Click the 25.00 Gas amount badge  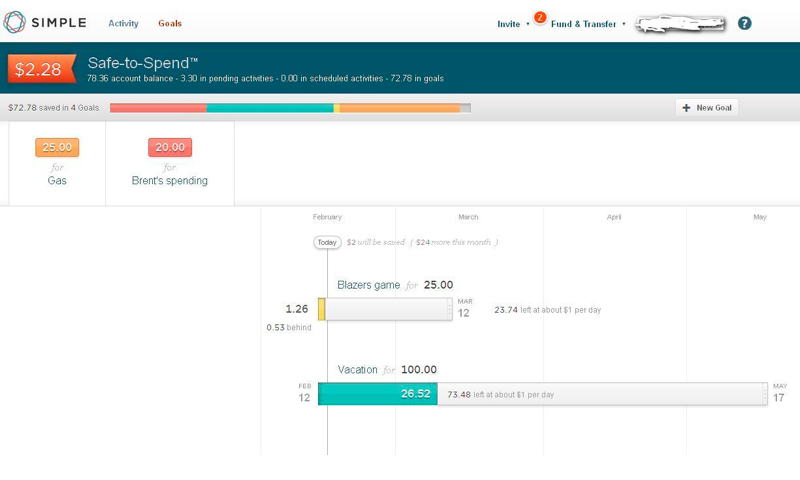tap(57, 147)
